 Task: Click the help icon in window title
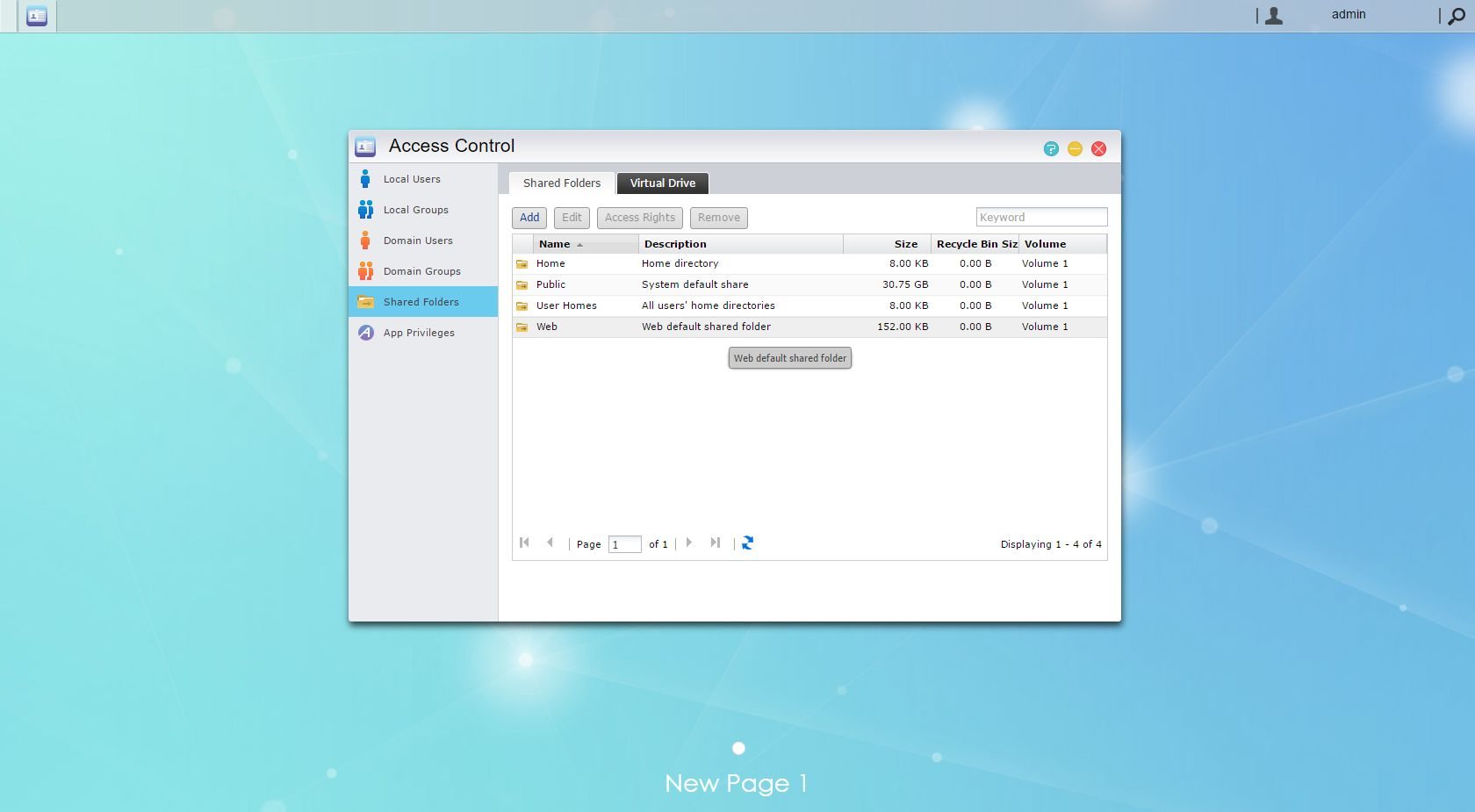[1051, 149]
